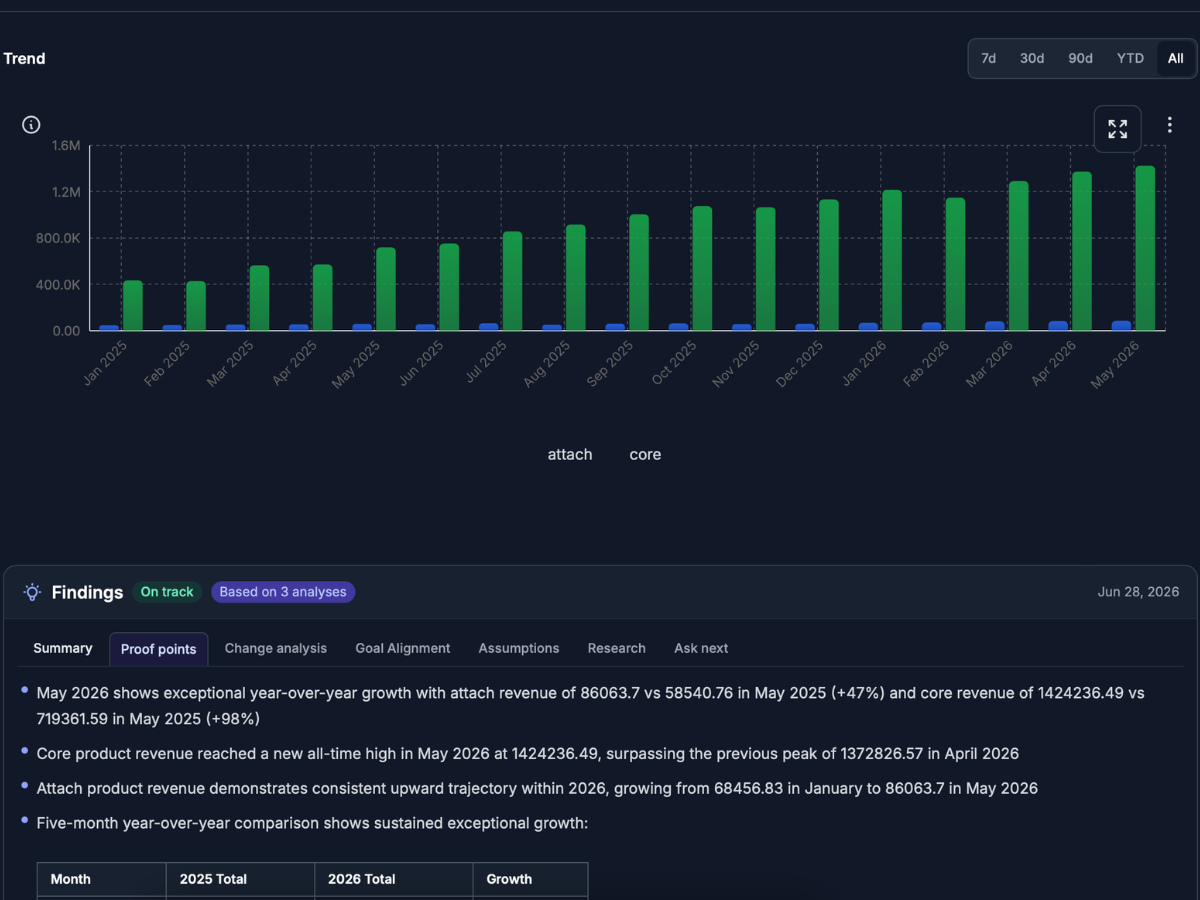Open the Summary tab

pyautogui.click(x=63, y=648)
